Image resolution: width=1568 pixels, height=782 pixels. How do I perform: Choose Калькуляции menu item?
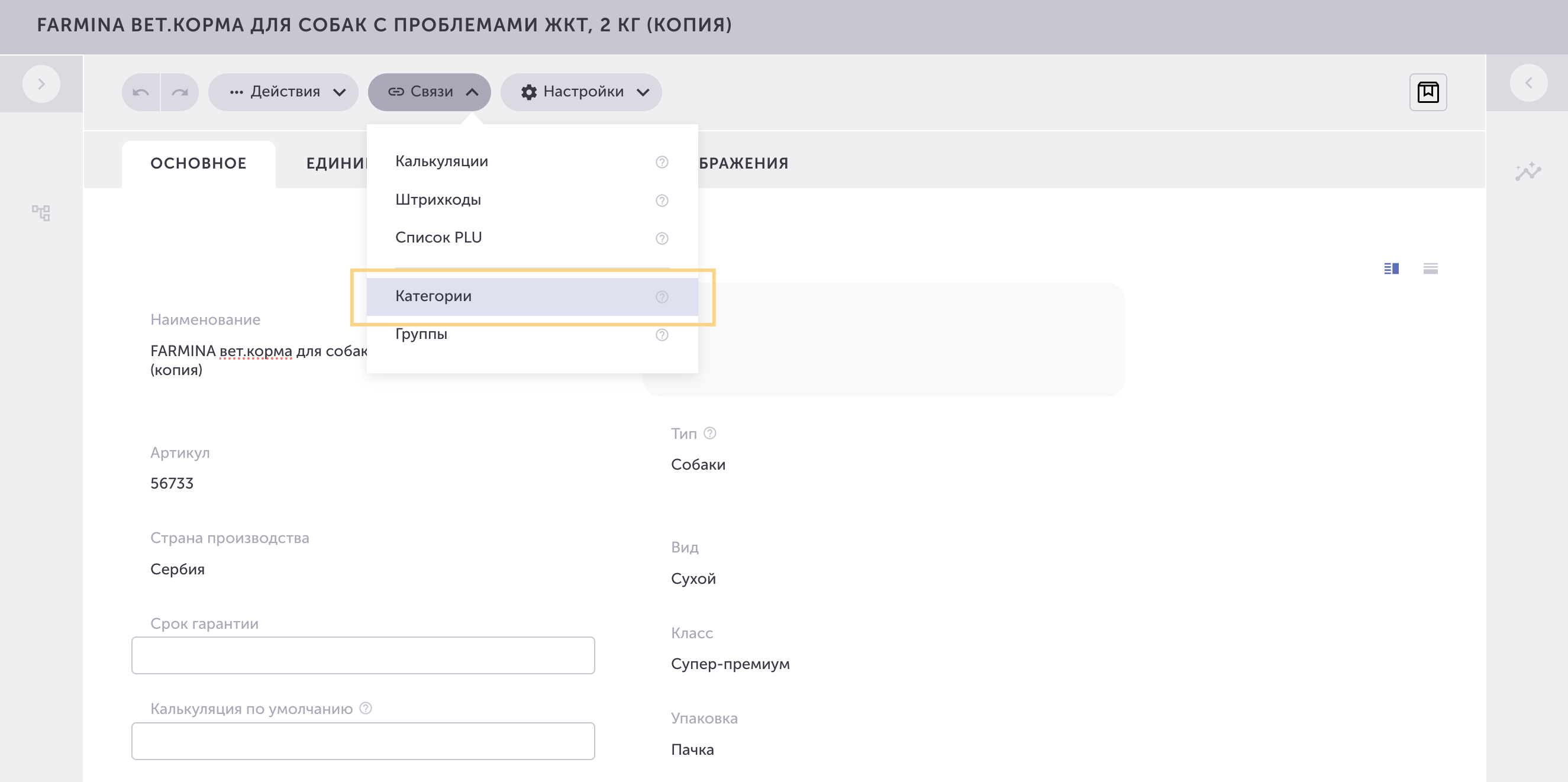pos(532,161)
